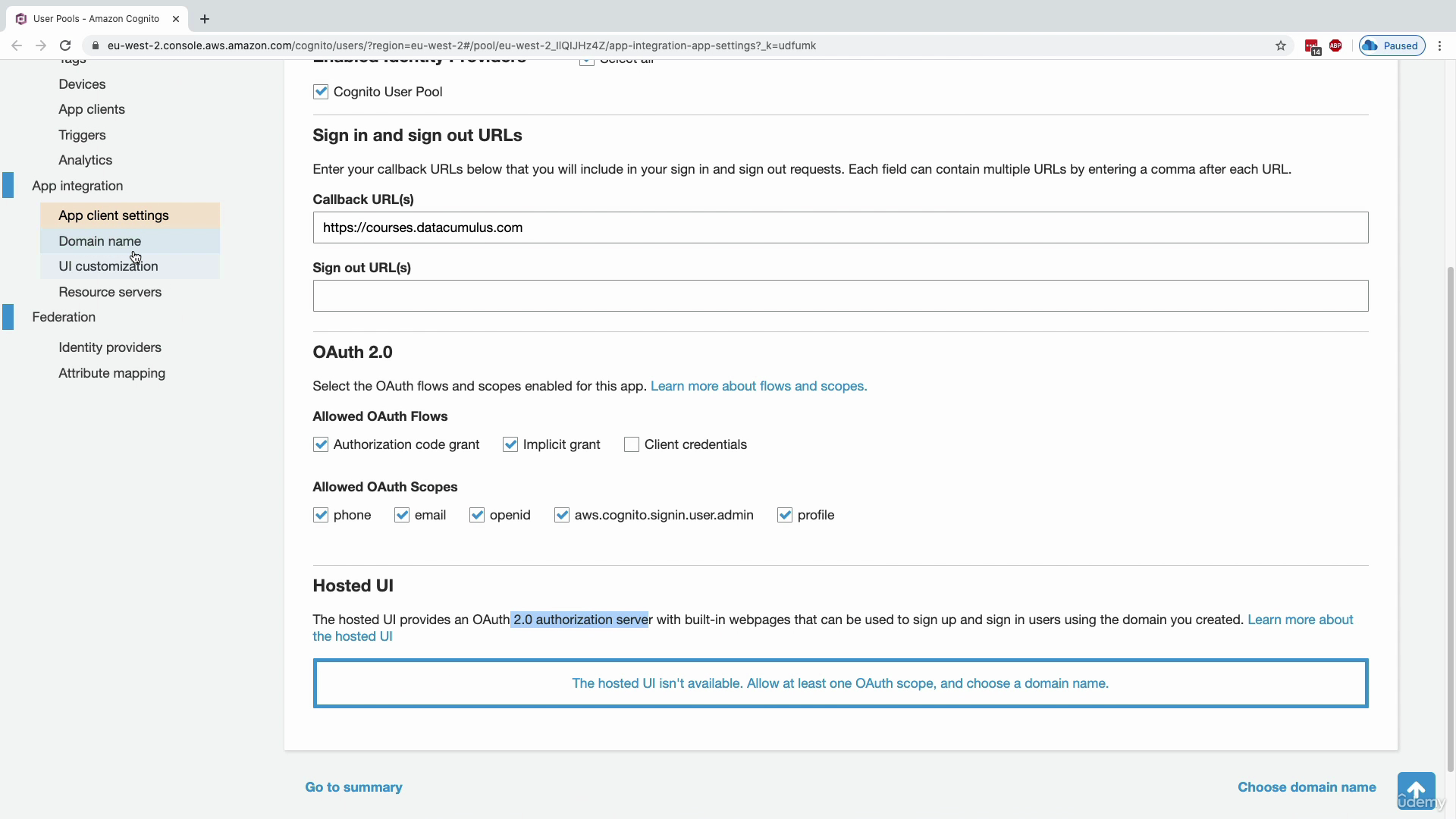1456x819 pixels.
Task: Uncheck Authorization code grant
Action: tap(321, 444)
